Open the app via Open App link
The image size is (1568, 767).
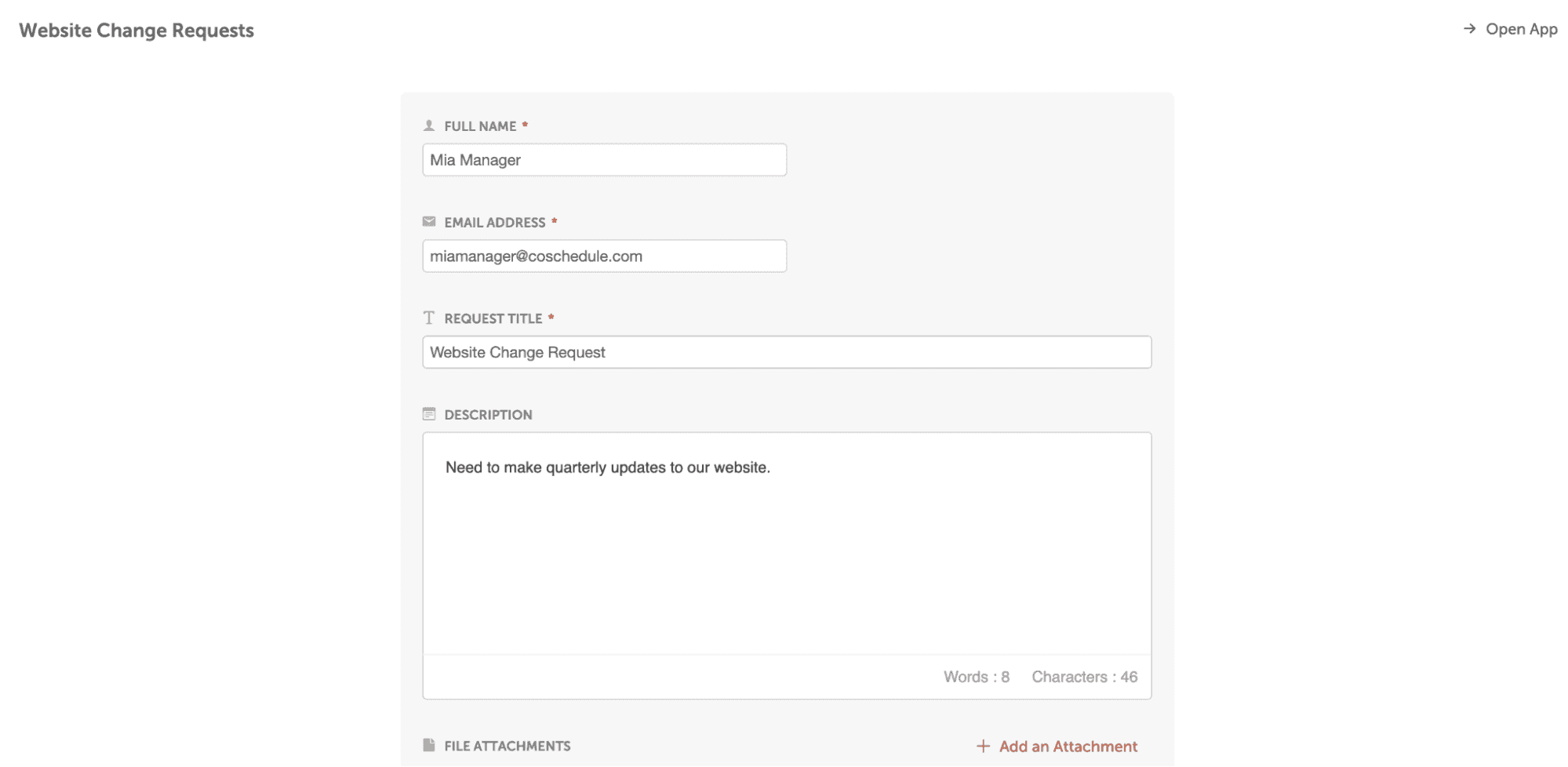(1521, 29)
